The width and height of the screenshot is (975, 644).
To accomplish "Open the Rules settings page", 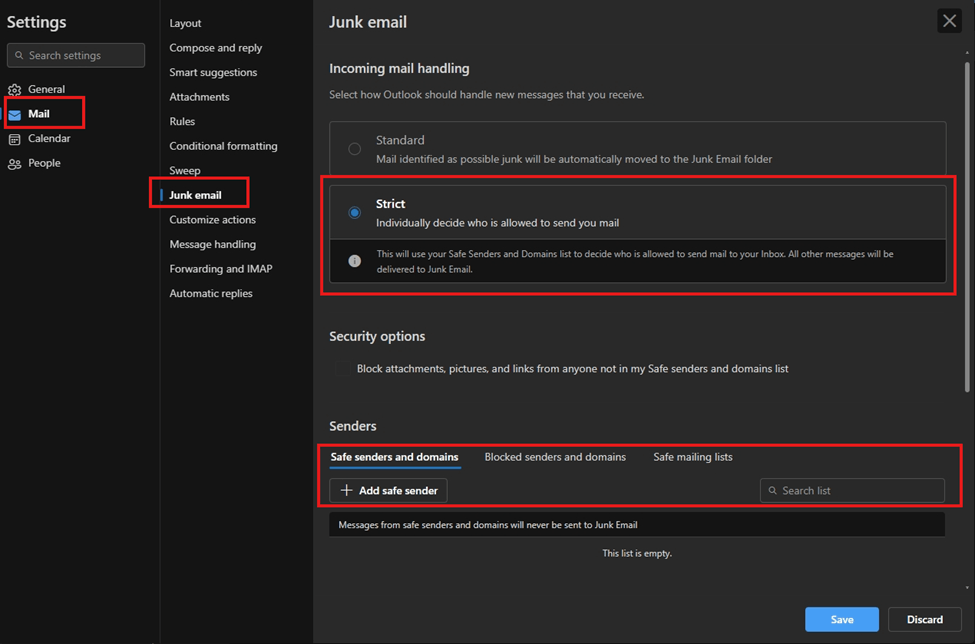I will click(182, 121).
